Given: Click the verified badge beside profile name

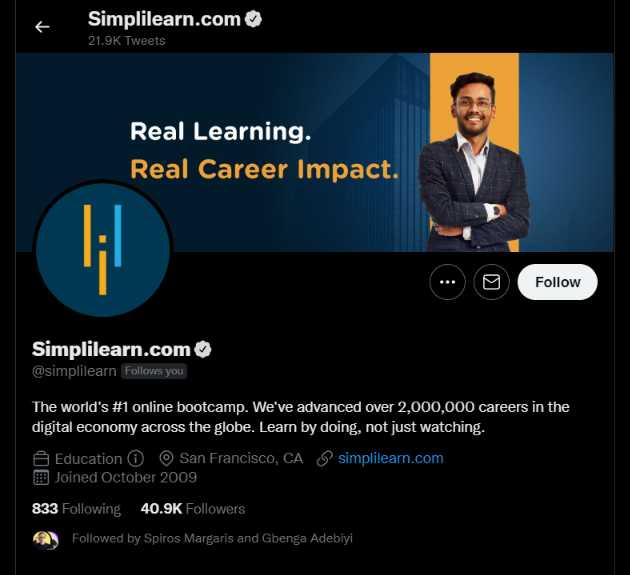Looking at the screenshot, I should point(202,349).
